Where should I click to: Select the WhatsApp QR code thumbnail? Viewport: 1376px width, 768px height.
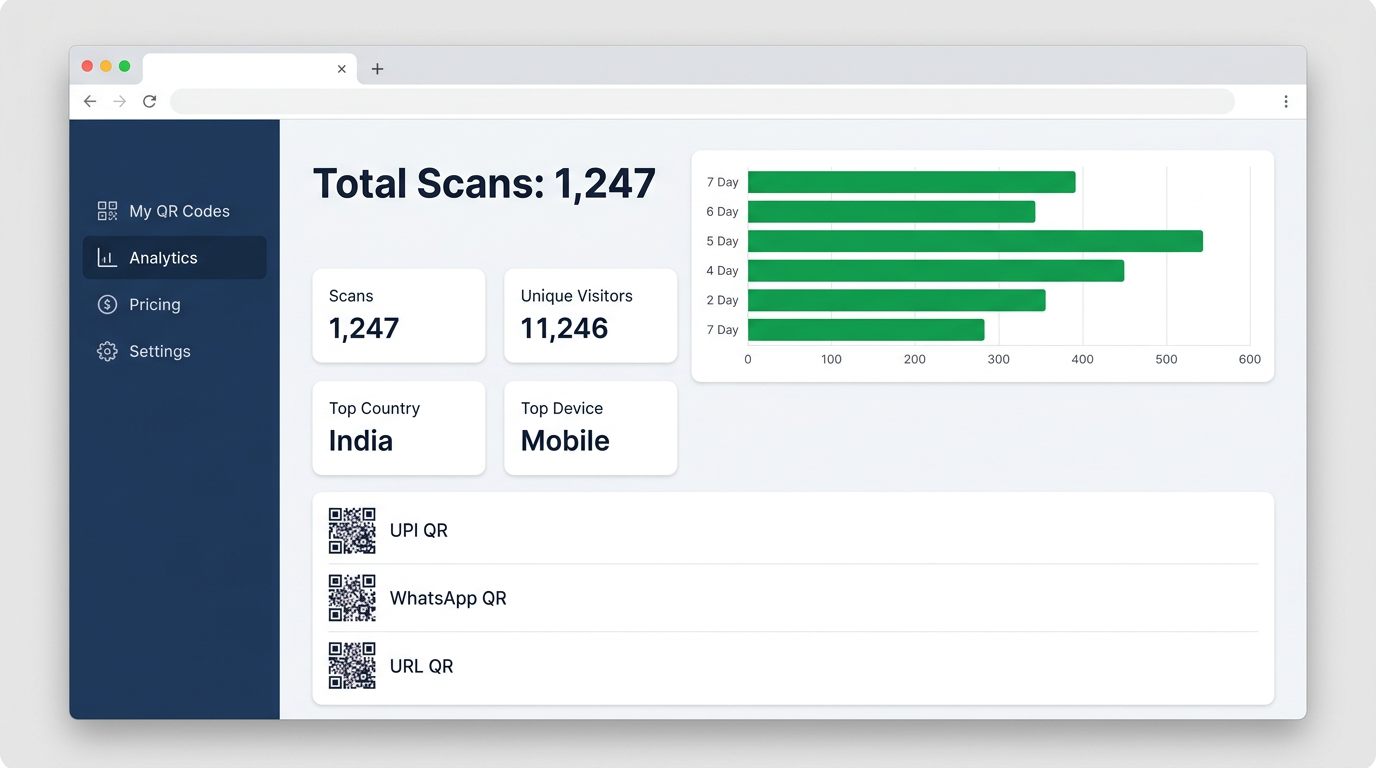352,598
